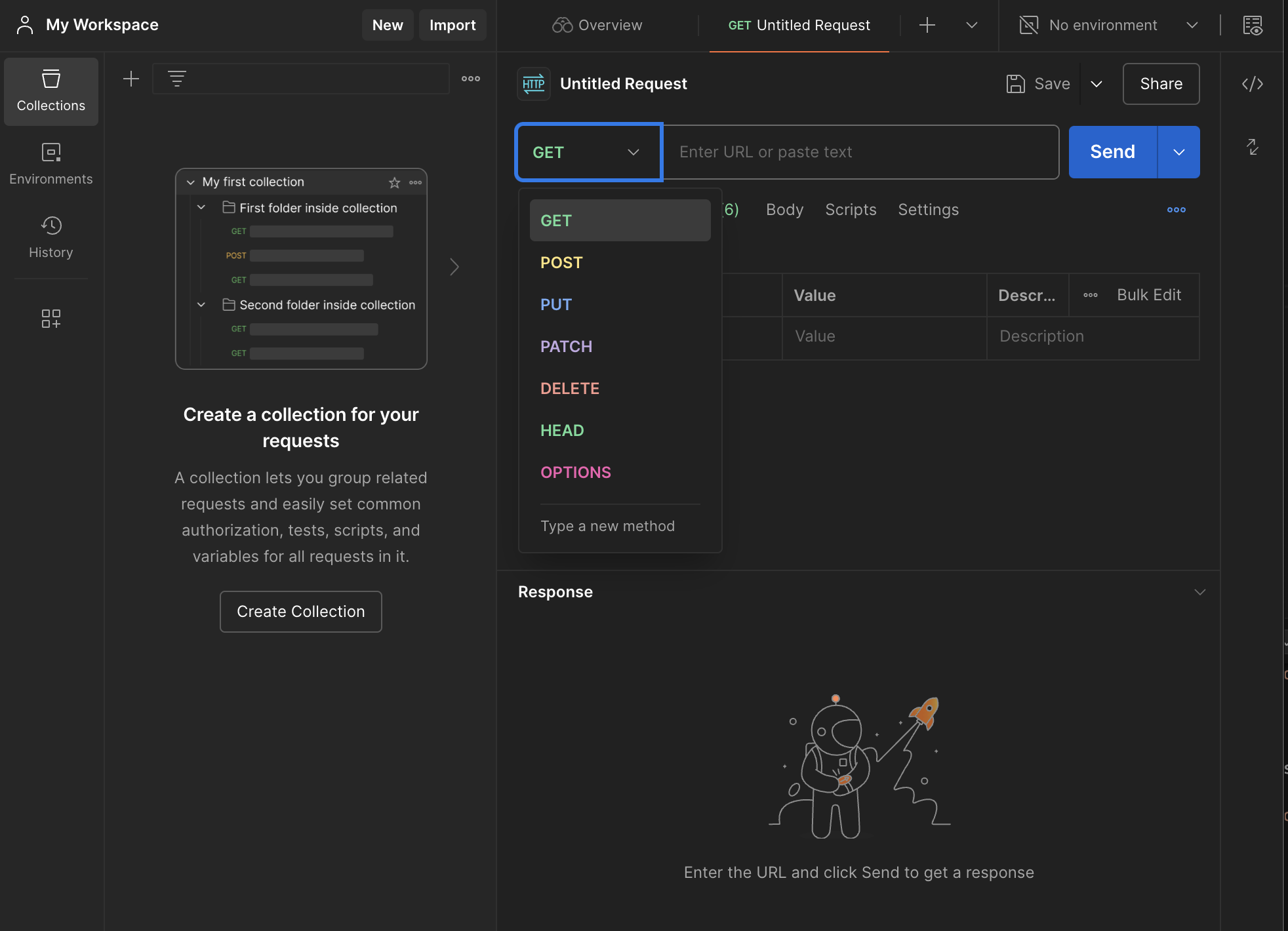Select POST from method dropdown

[x=561, y=262]
